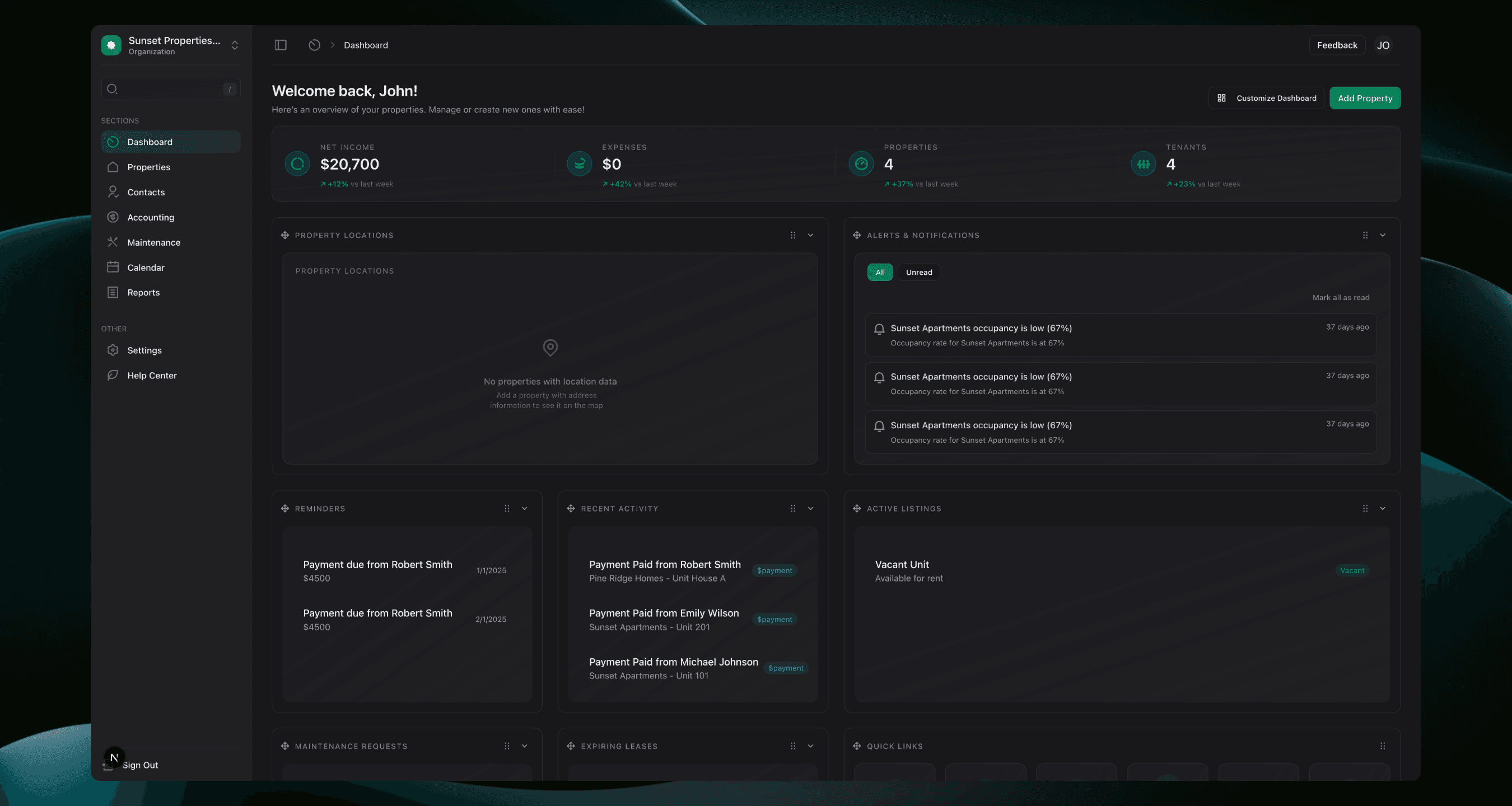This screenshot has width=1512, height=806.
Task: Click grip dots on Active Listings widget
Action: (1365, 509)
